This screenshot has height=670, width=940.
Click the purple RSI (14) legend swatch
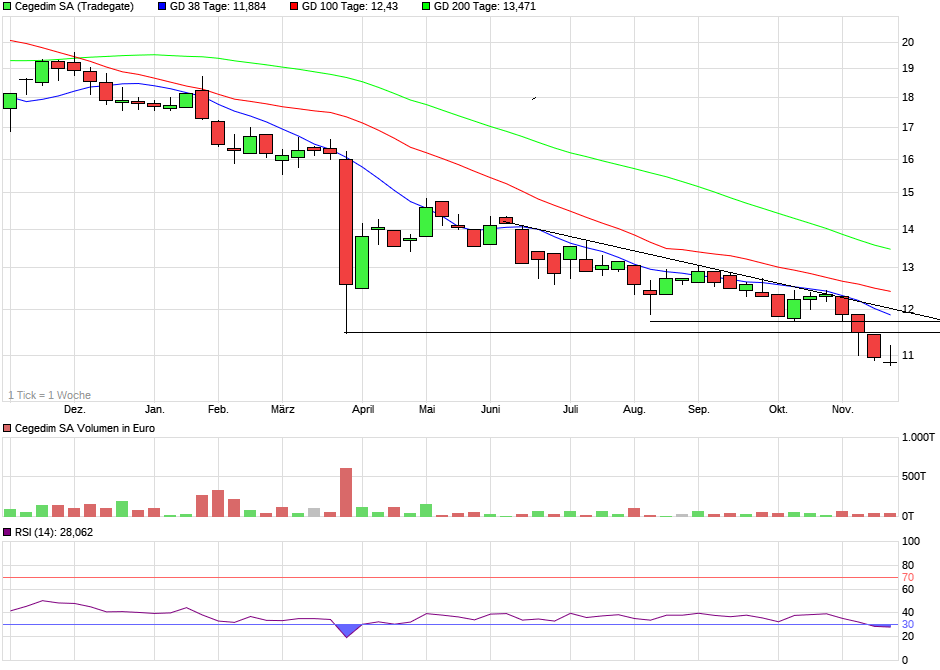(x=7, y=532)
